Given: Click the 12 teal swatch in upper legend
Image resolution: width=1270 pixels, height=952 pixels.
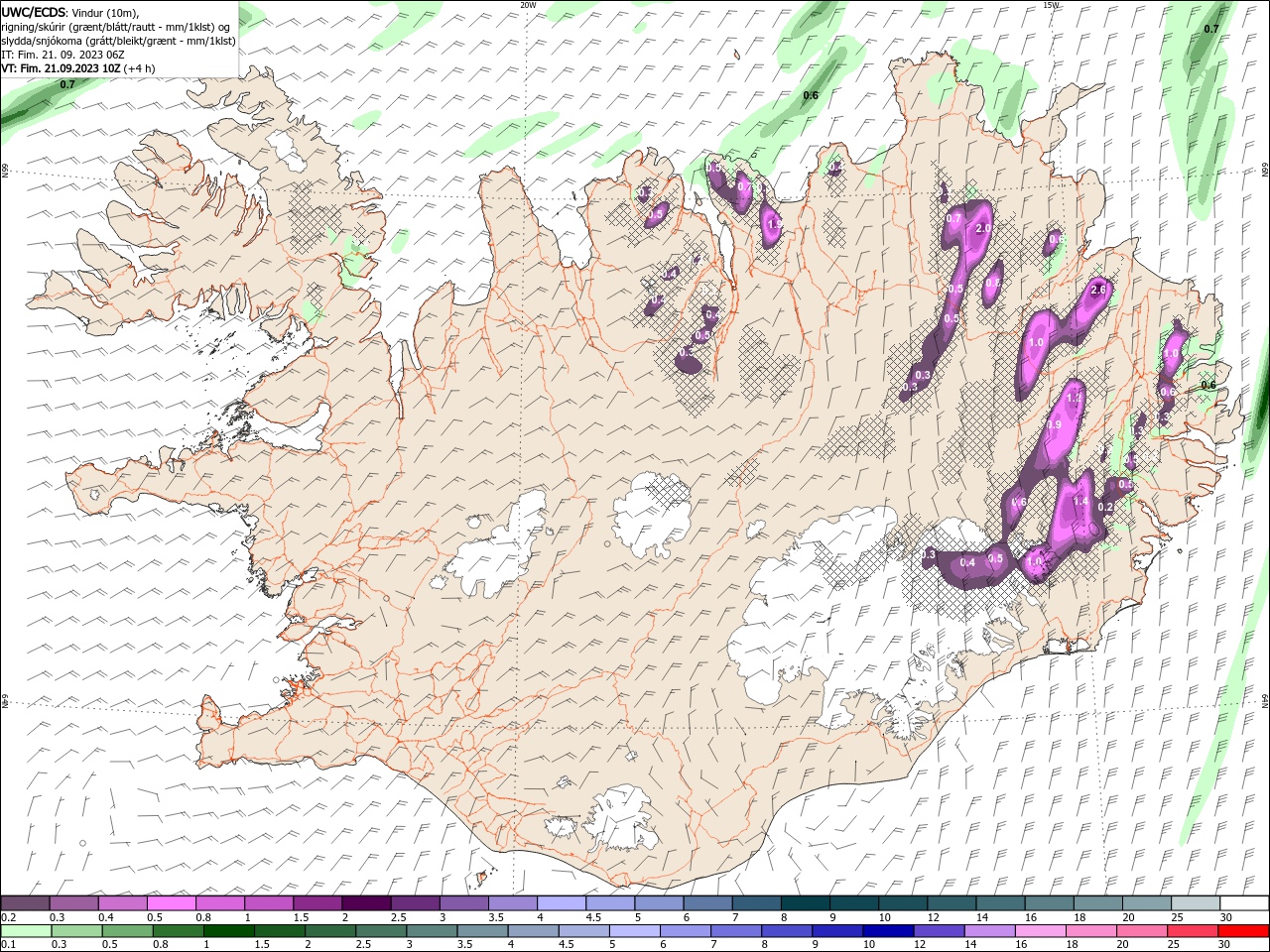Looking at the screenshot, I should 951,903.
